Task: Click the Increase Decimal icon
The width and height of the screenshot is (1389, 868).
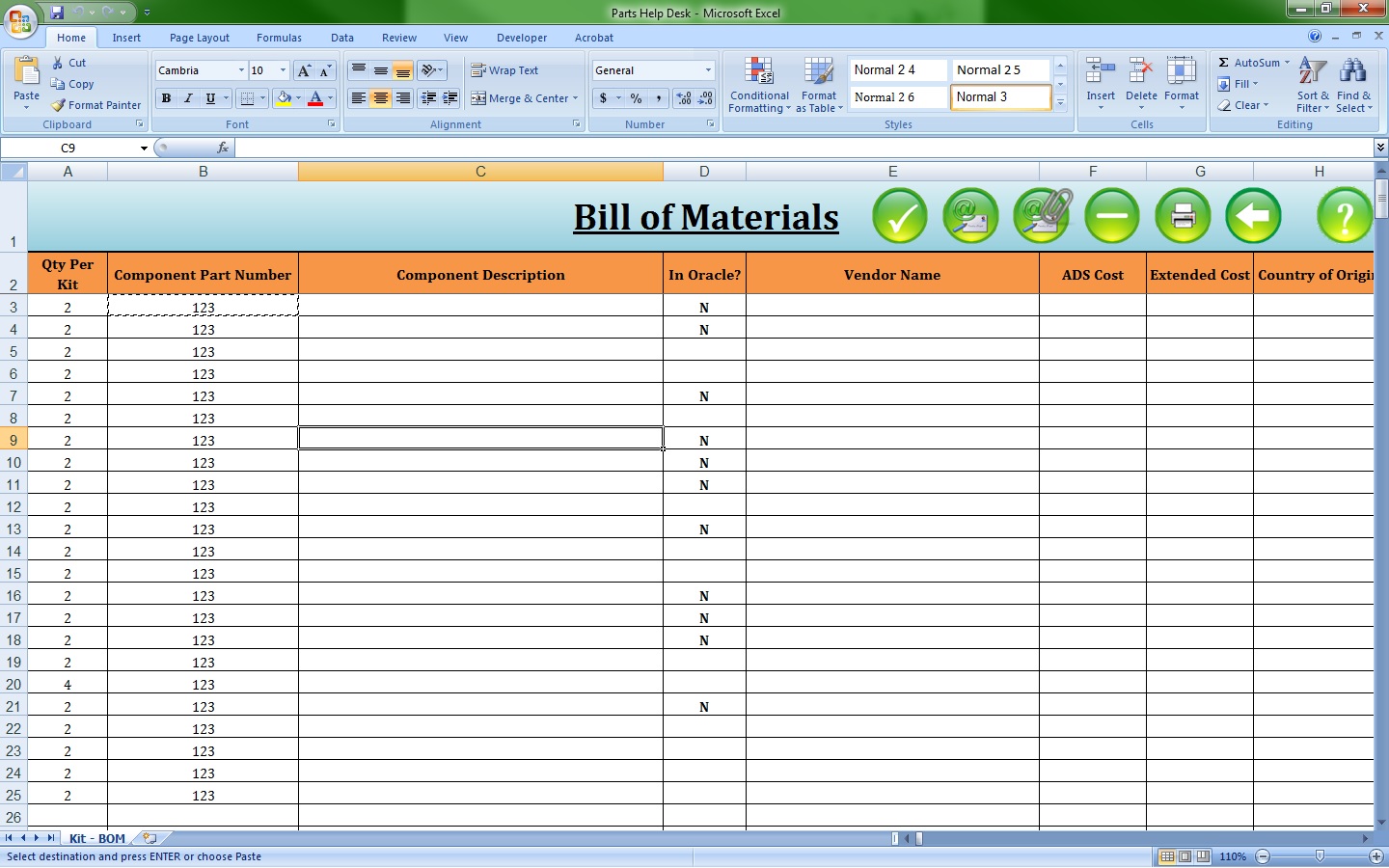Action: [684, 98]
